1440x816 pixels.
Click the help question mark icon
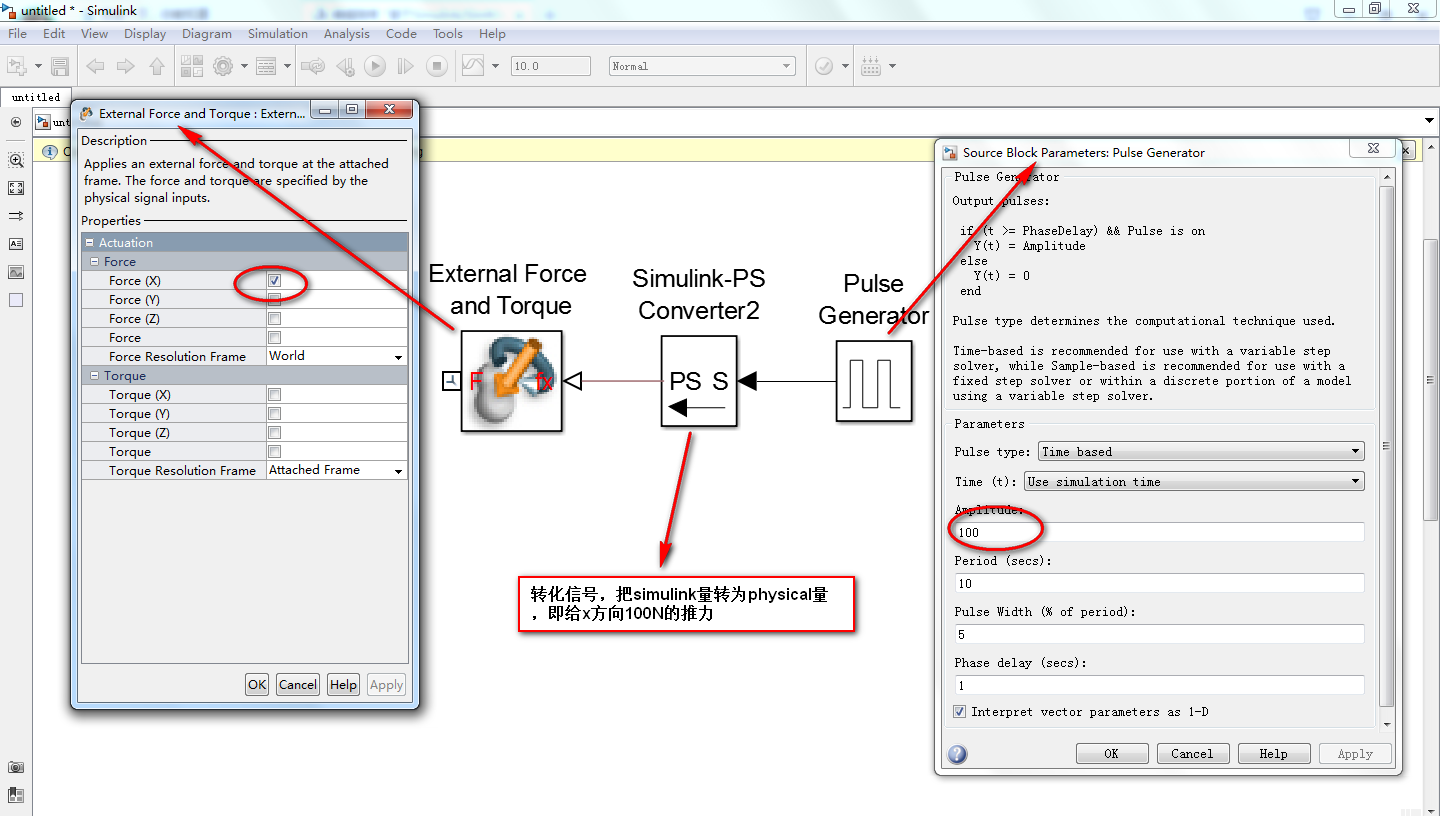coord(957,754)
